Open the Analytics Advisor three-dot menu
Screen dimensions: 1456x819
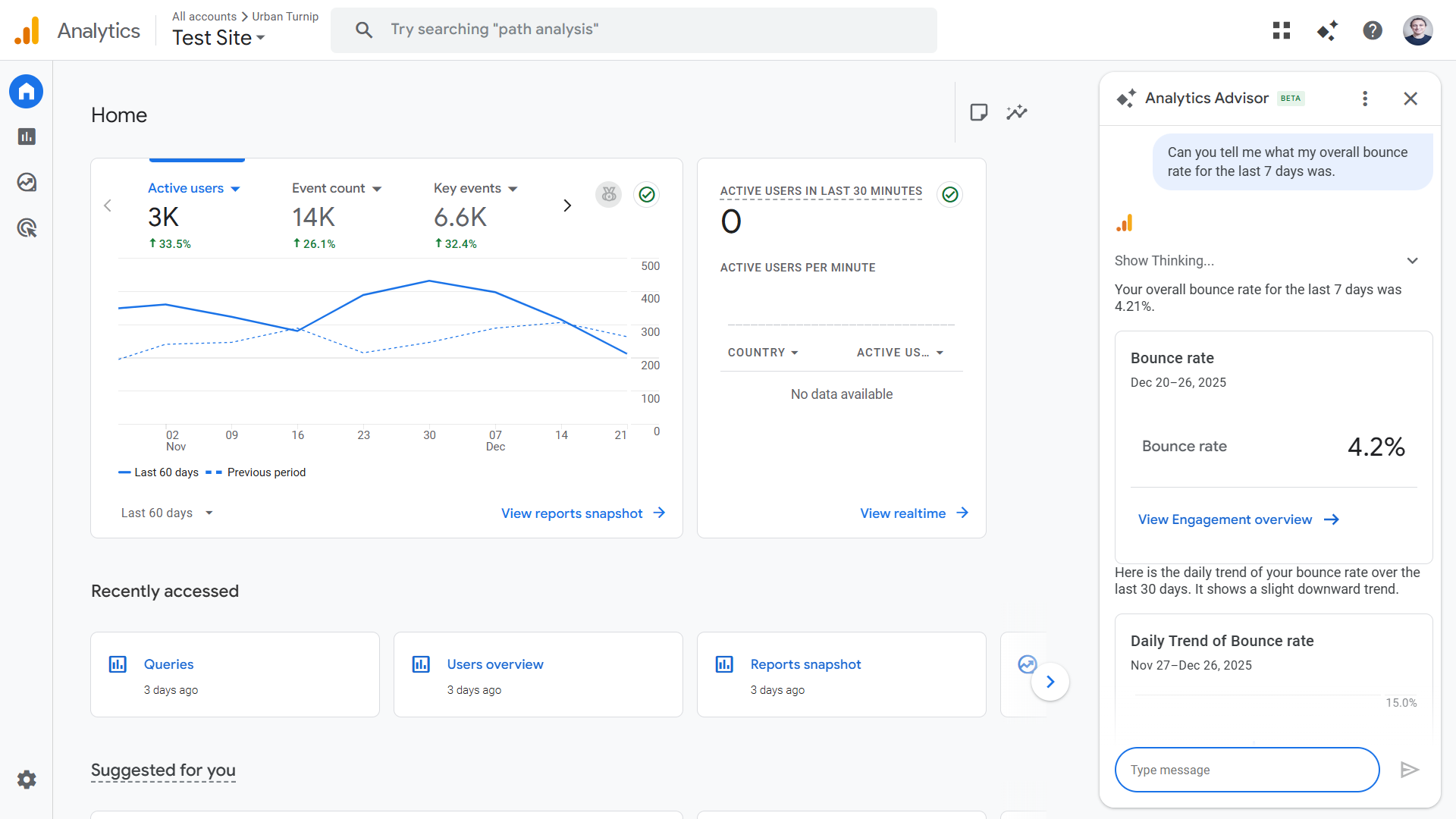pos(1364,99)
